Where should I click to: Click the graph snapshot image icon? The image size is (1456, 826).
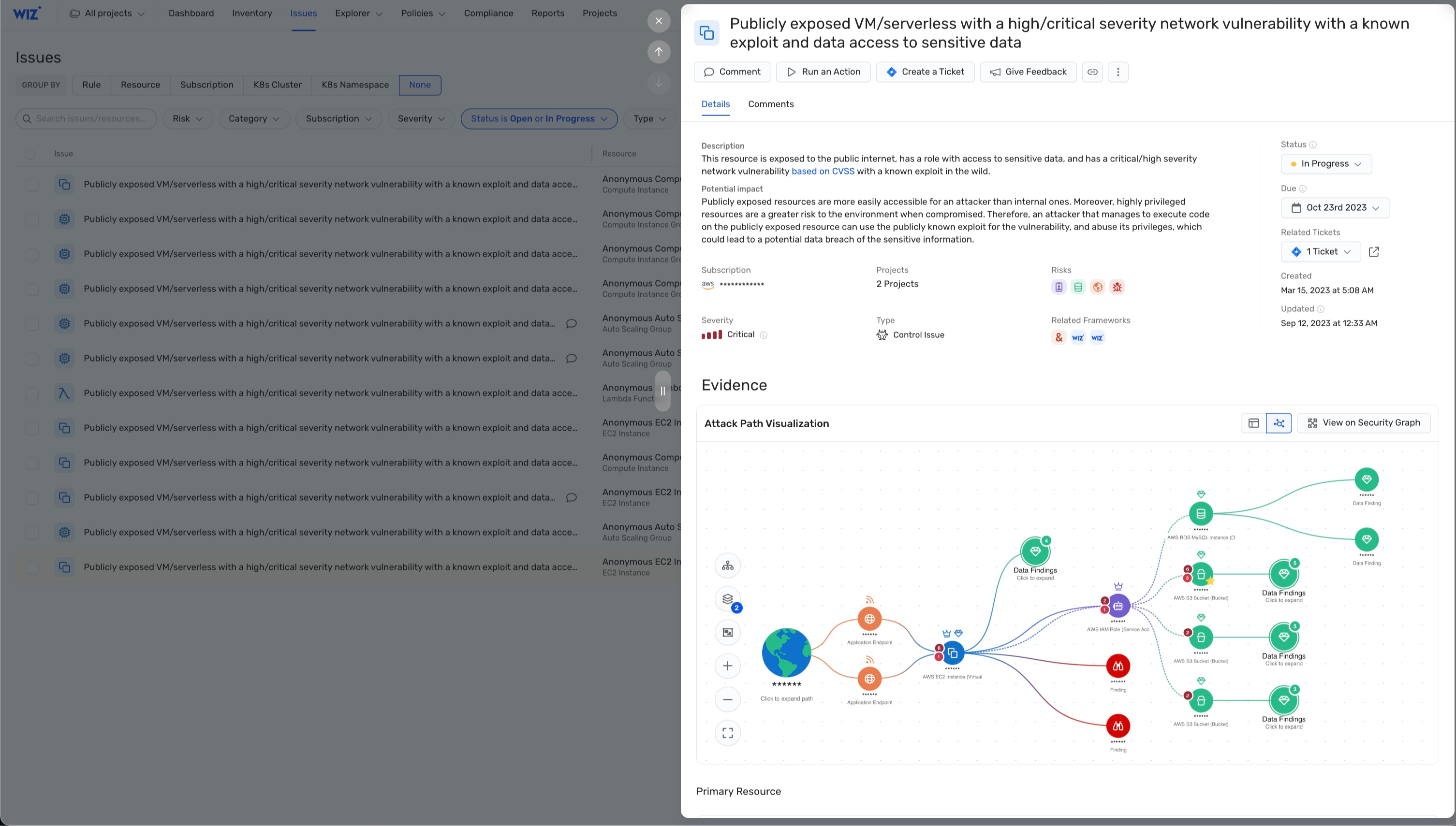coord(727,633)
